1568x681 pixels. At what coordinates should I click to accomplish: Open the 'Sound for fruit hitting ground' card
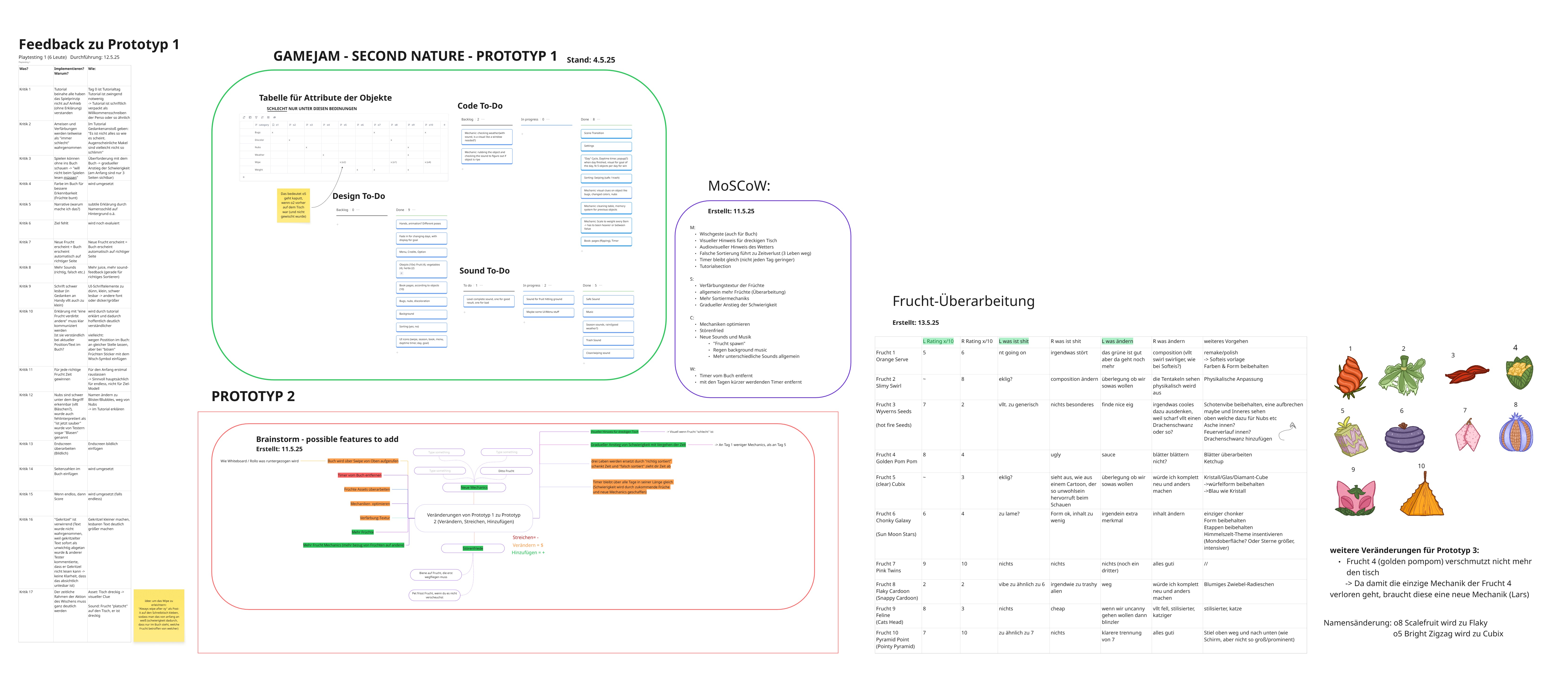pyautogui.click(x=549, y=300)
